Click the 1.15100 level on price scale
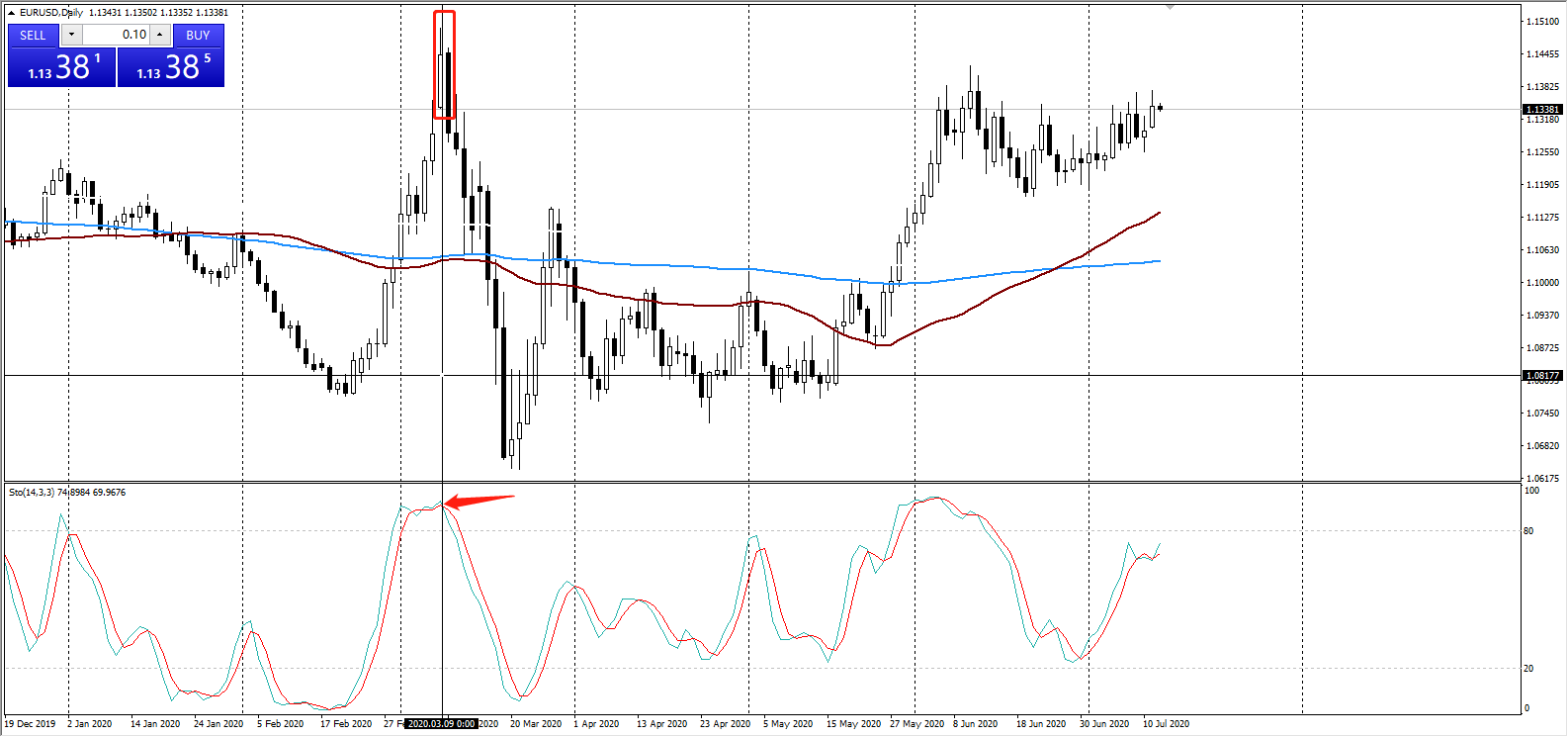This screenshot has width=1568, height=737. (1542, 22)
